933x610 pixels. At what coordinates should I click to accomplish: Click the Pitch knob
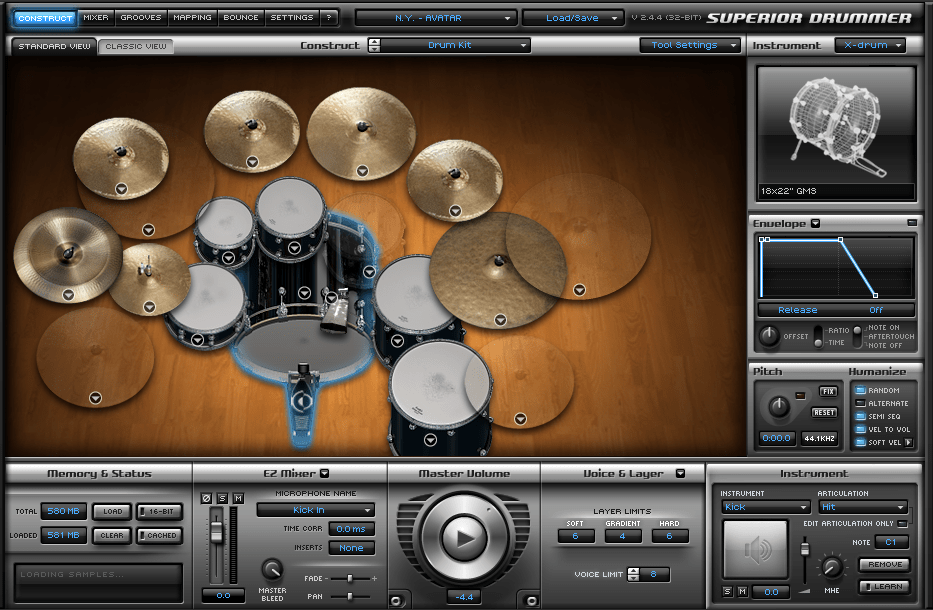pos(777,406)
